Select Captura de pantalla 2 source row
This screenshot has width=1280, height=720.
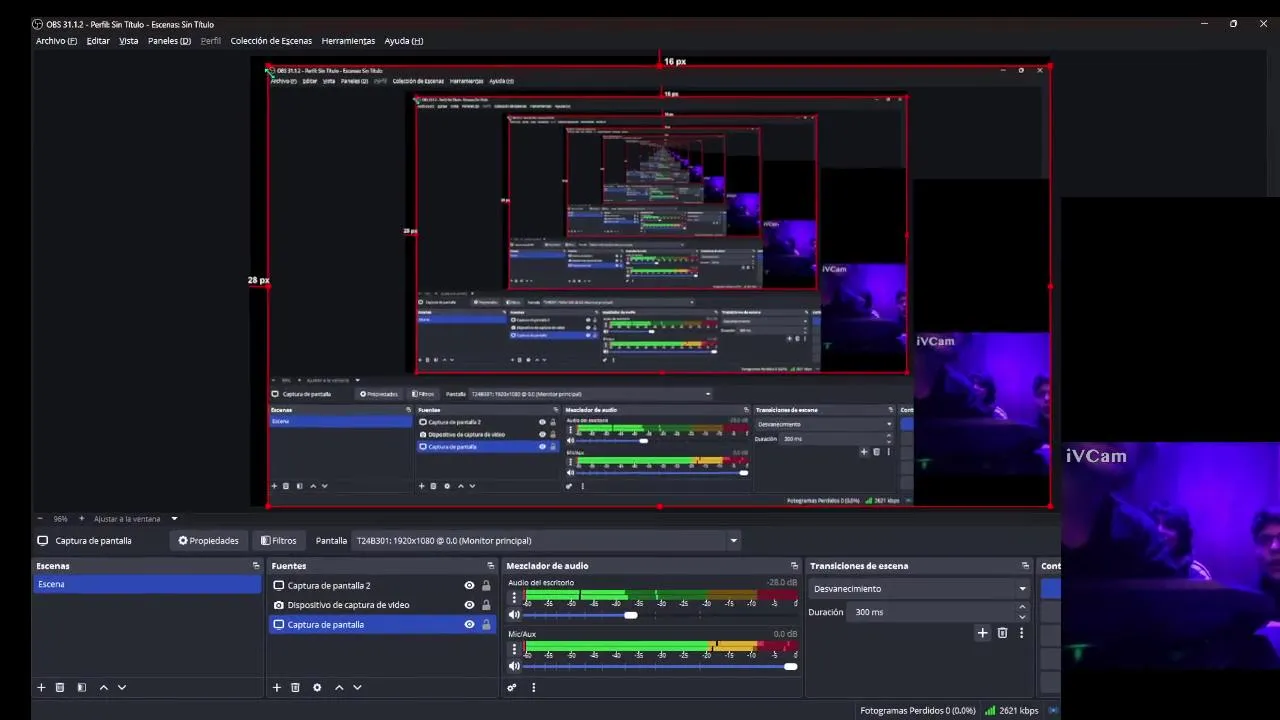point(382,586)
